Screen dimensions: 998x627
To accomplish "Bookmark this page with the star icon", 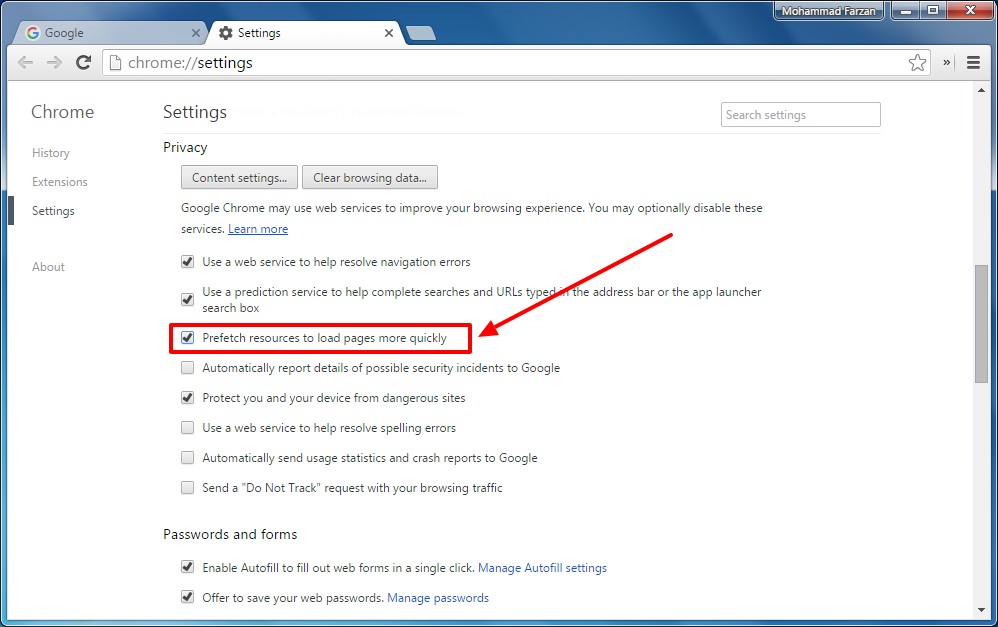I will tap(917, 62).
